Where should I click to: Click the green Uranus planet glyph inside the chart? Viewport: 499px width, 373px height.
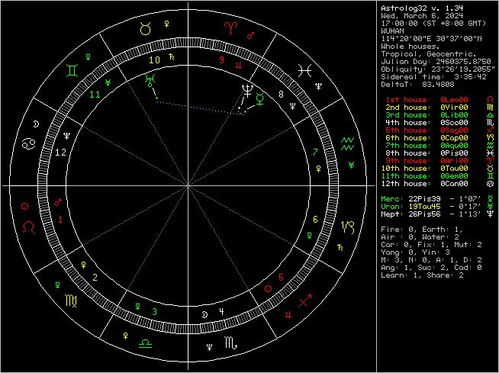(150, 80)
